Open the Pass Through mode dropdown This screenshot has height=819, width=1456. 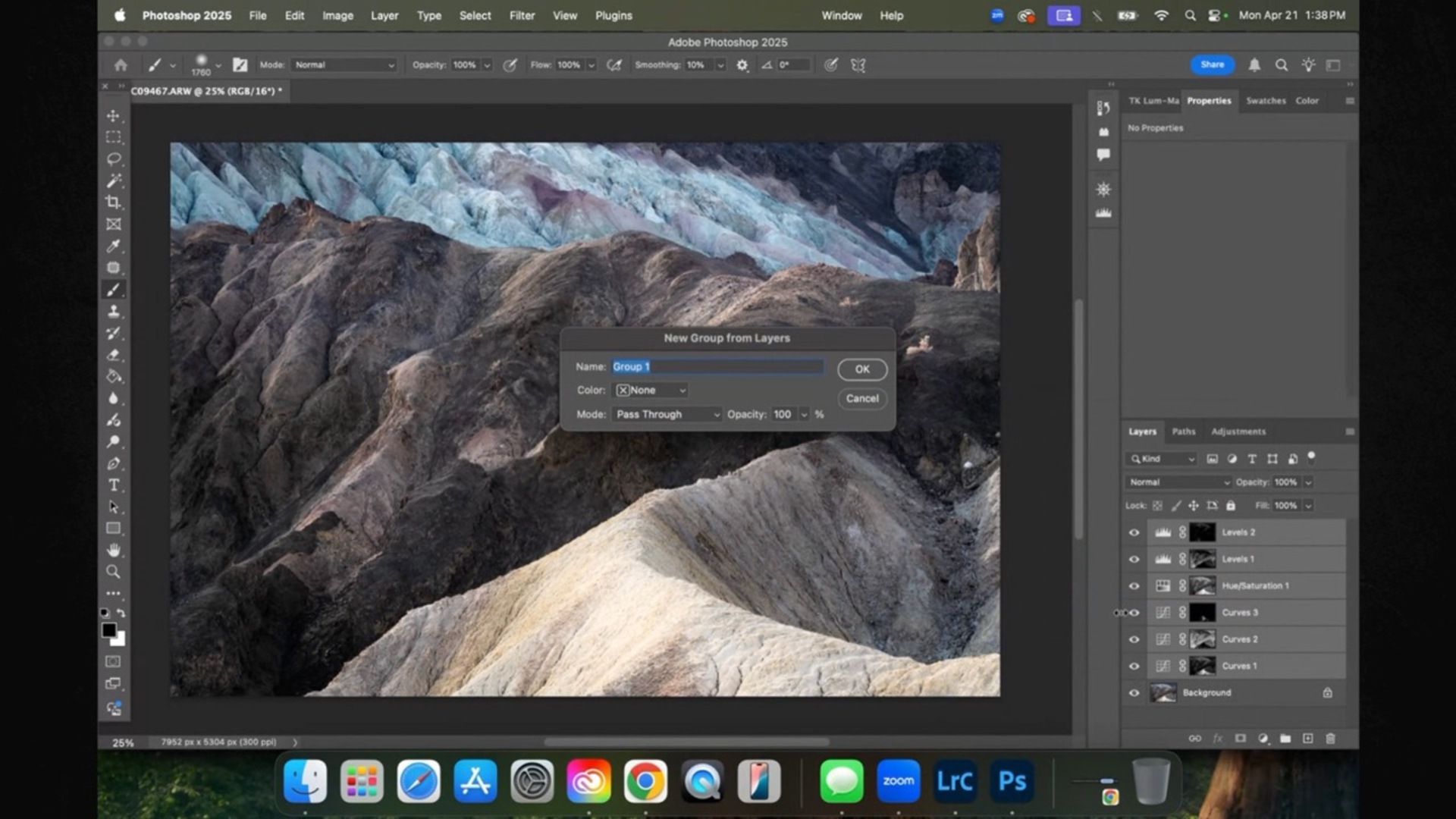click(666, 414)
